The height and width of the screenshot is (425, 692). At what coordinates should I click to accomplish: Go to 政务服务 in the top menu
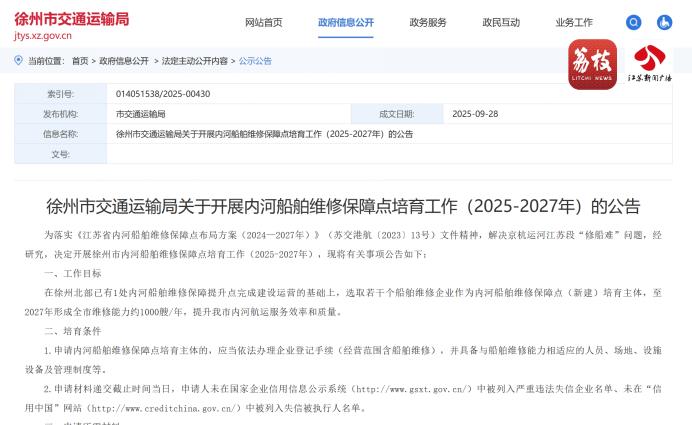coord(428,22)
